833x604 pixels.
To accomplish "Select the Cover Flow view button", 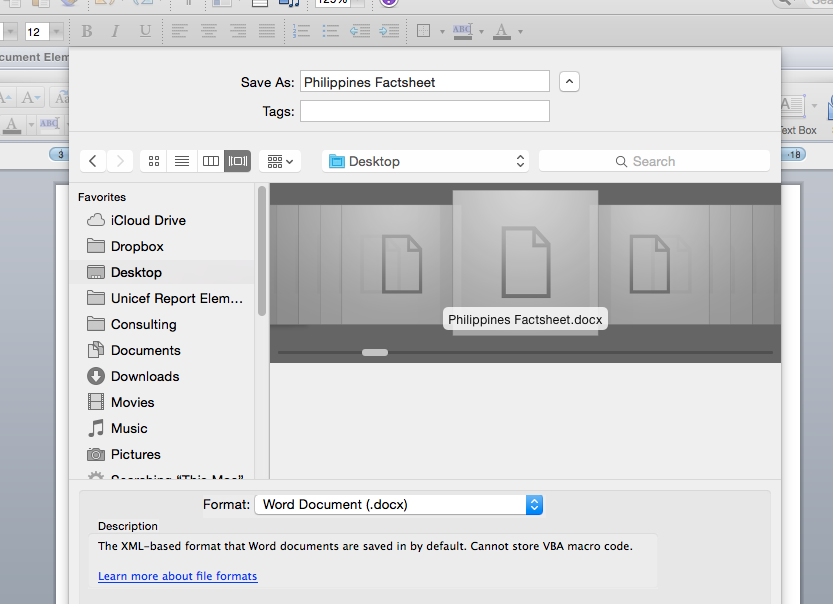I will (238, 161).
